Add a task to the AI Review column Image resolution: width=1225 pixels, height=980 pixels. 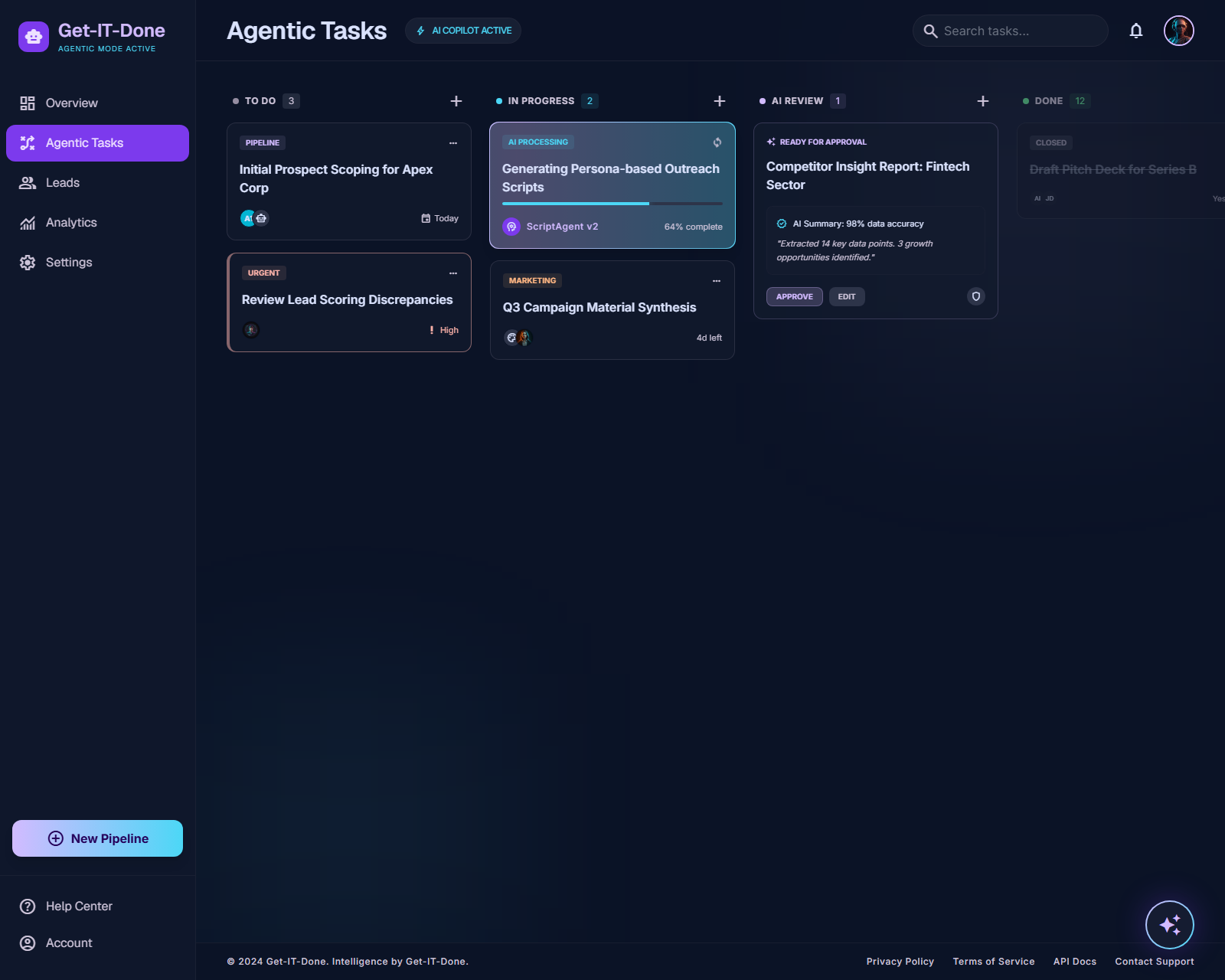coord(983,101)
